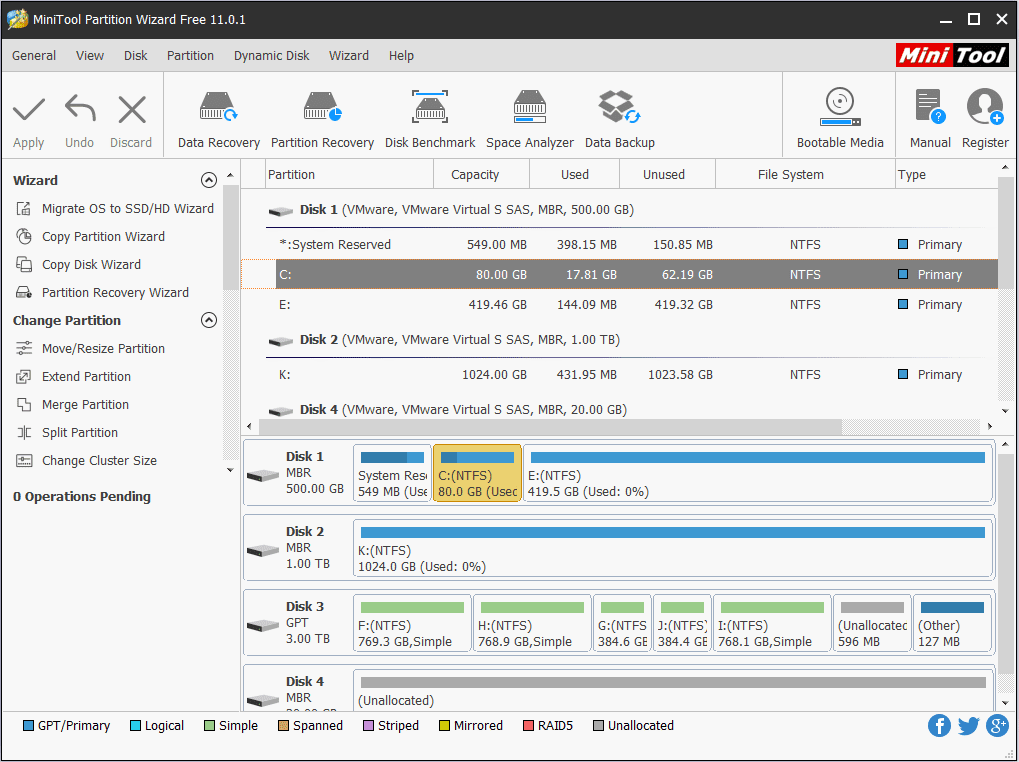Select Disk 3 Unallocated 596 MB block
Viewport: 1019px width, 762px height.
(x=872, y=622)
